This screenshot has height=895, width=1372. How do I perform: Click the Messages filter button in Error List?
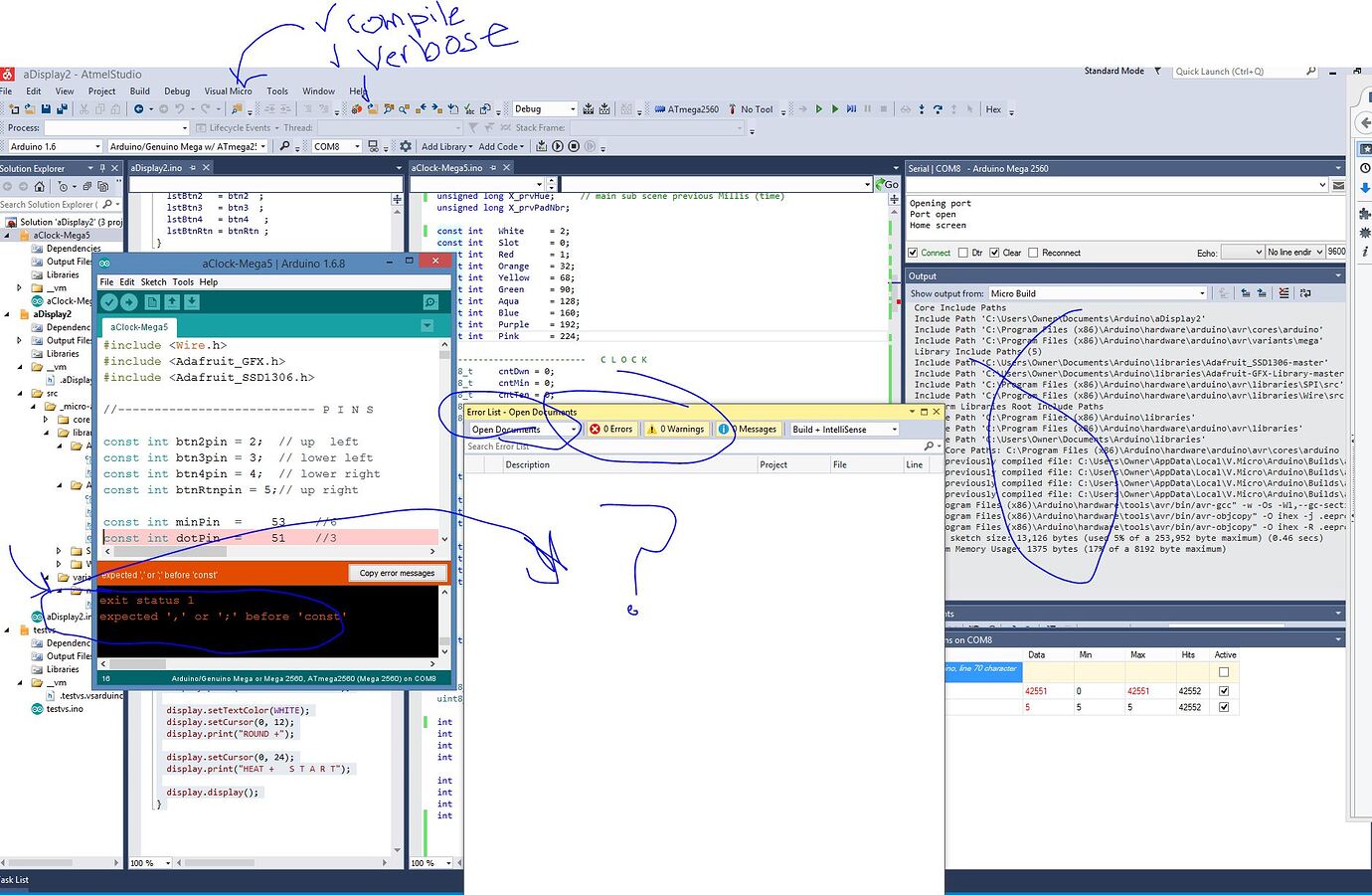coord(748,430)
